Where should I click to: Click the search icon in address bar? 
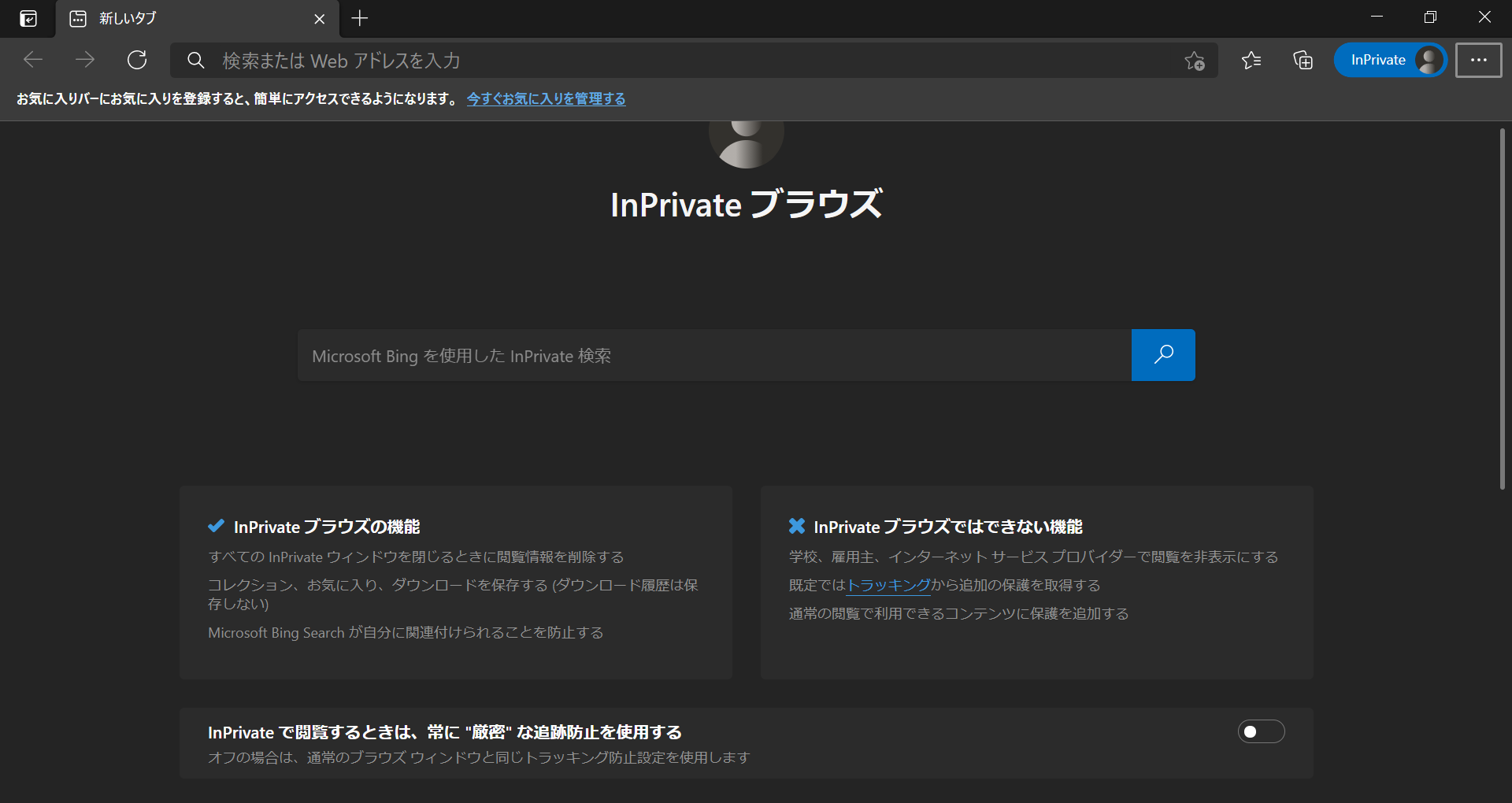coord(195,61)
